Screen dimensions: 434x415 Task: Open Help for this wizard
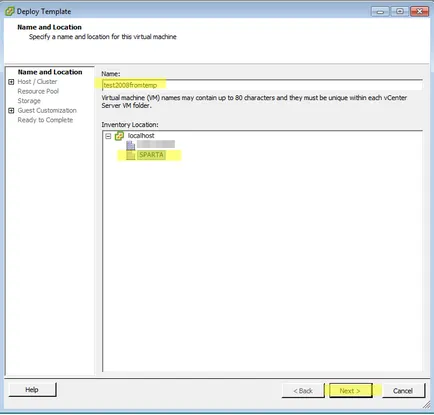pyautogui.click(x=32, y=390)
